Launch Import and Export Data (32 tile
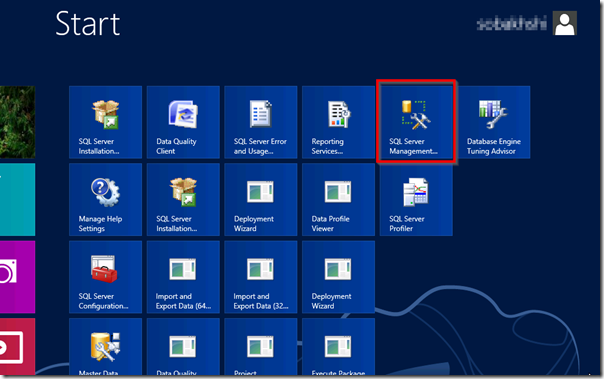This screenshot has width=604, height=379. 261,277
